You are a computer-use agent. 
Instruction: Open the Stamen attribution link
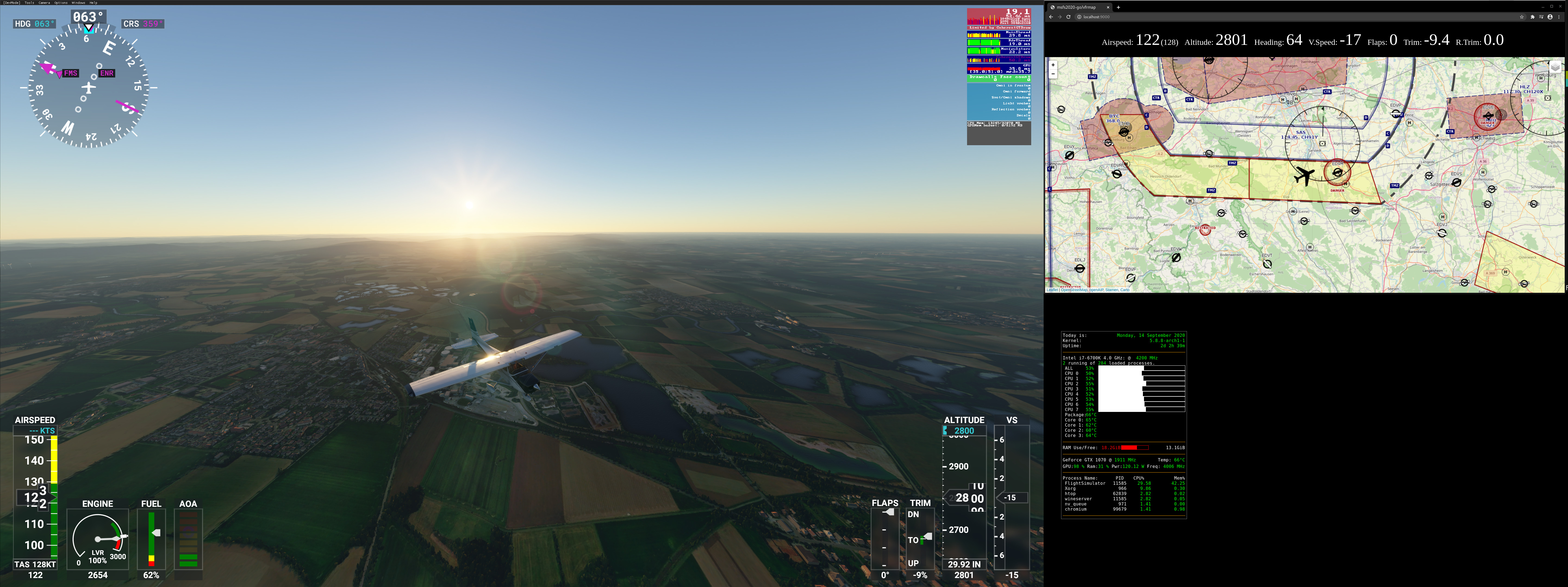click(x=1112, y=290)
